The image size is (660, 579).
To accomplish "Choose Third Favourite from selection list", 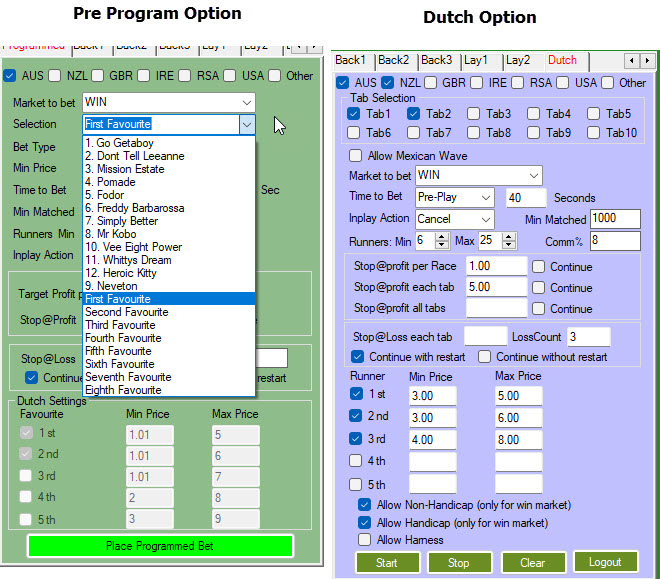I will pyautogui.click(x=120, y=325).
